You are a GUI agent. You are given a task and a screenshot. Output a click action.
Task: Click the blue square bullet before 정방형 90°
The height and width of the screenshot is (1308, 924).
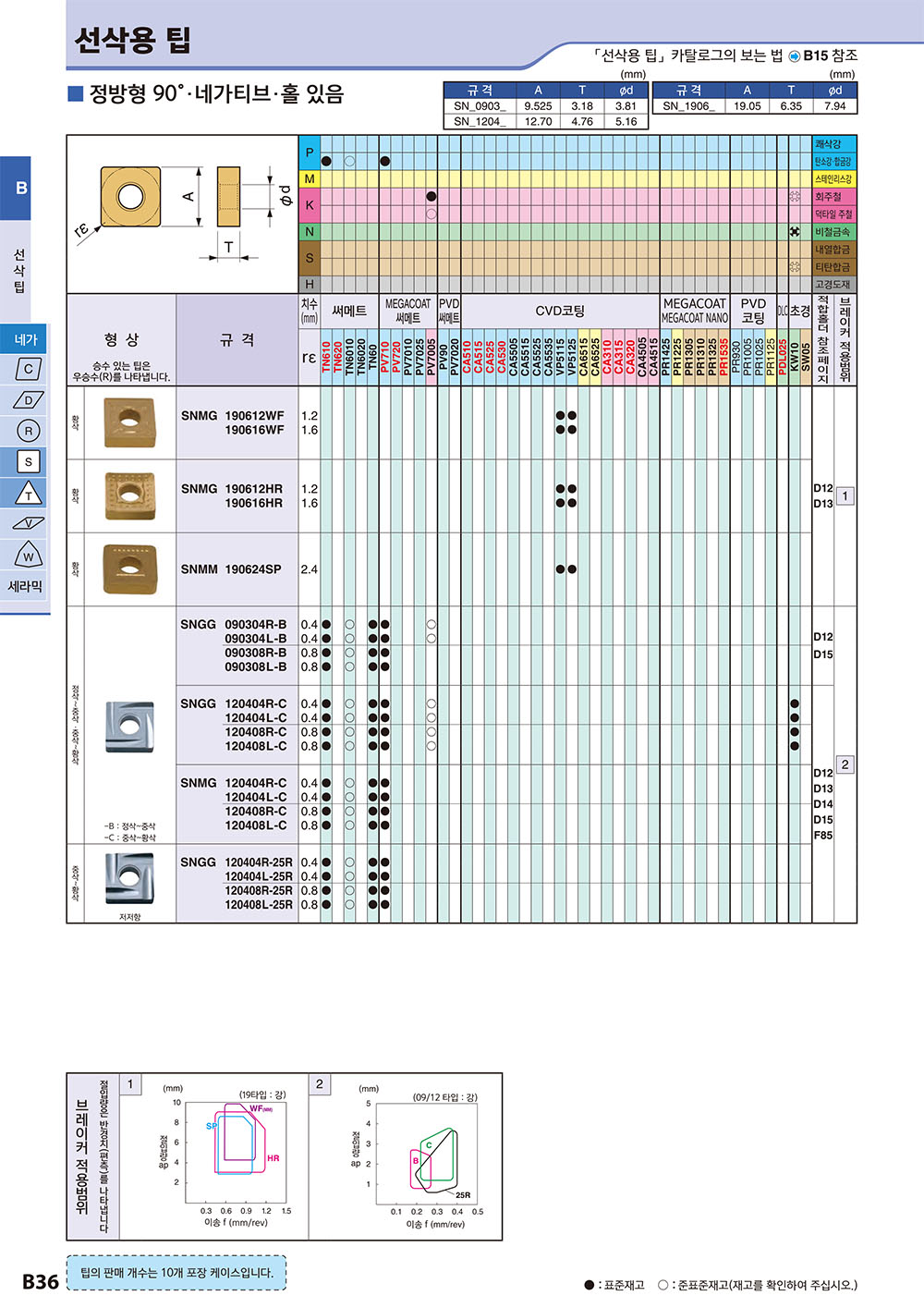(76, 93)
